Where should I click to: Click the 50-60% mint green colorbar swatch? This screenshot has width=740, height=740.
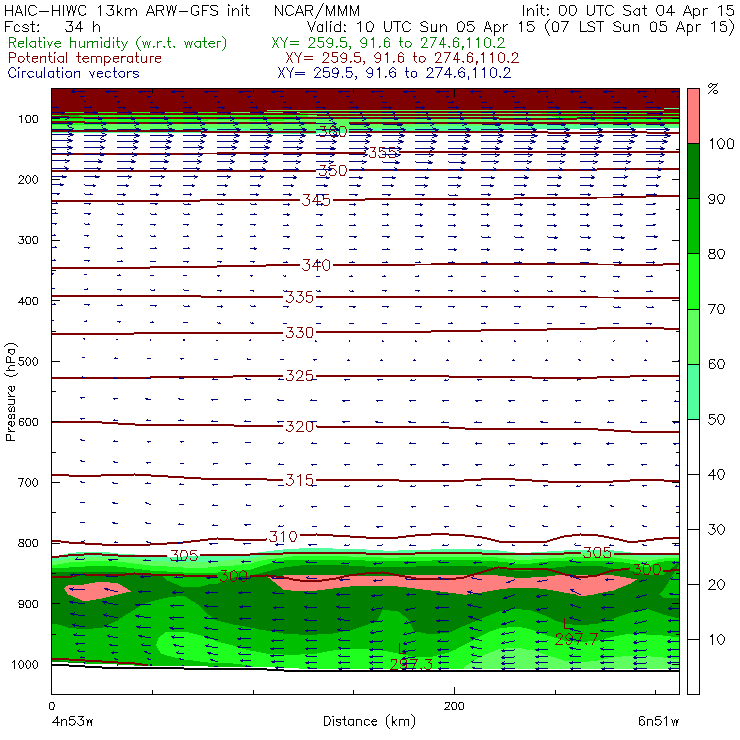[x=693, y=392]
